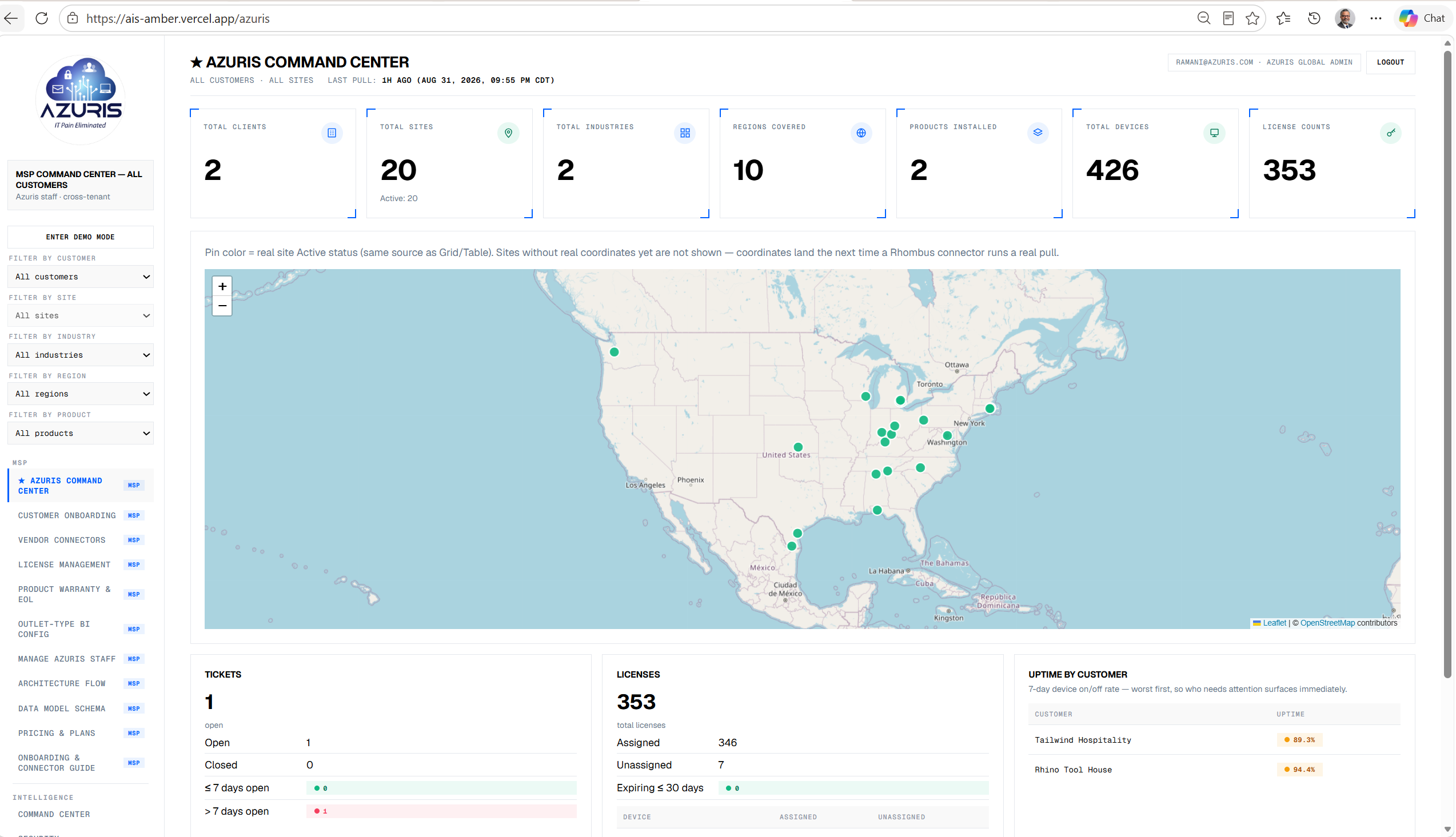The height and width of the screenshot is (837, 1456).
Task: Zoom out on the map
Action: pyautogui.click(x=222, y=306)
